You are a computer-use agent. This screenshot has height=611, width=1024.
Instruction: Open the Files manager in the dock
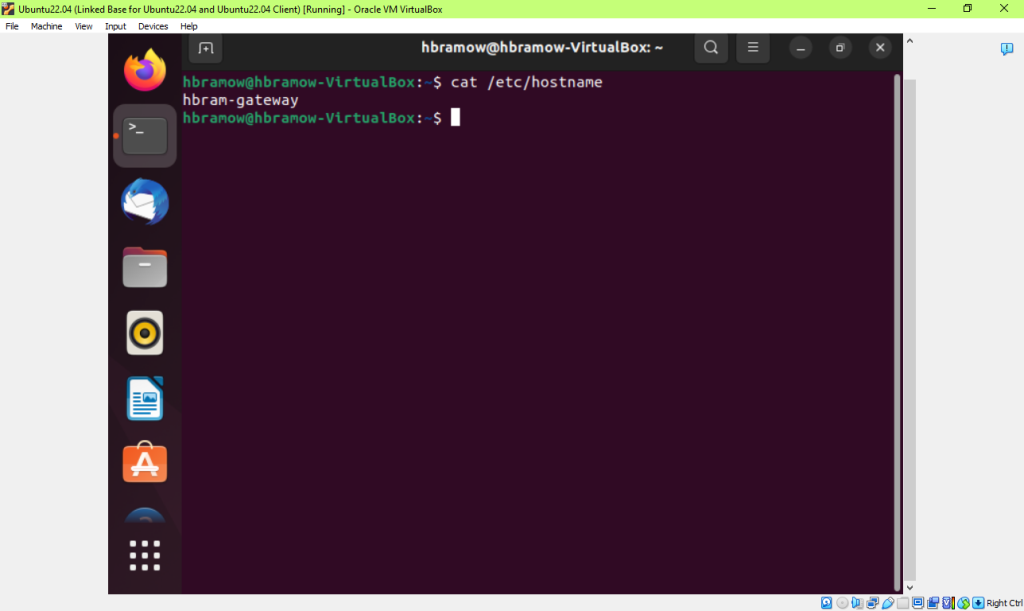(145, 267)
